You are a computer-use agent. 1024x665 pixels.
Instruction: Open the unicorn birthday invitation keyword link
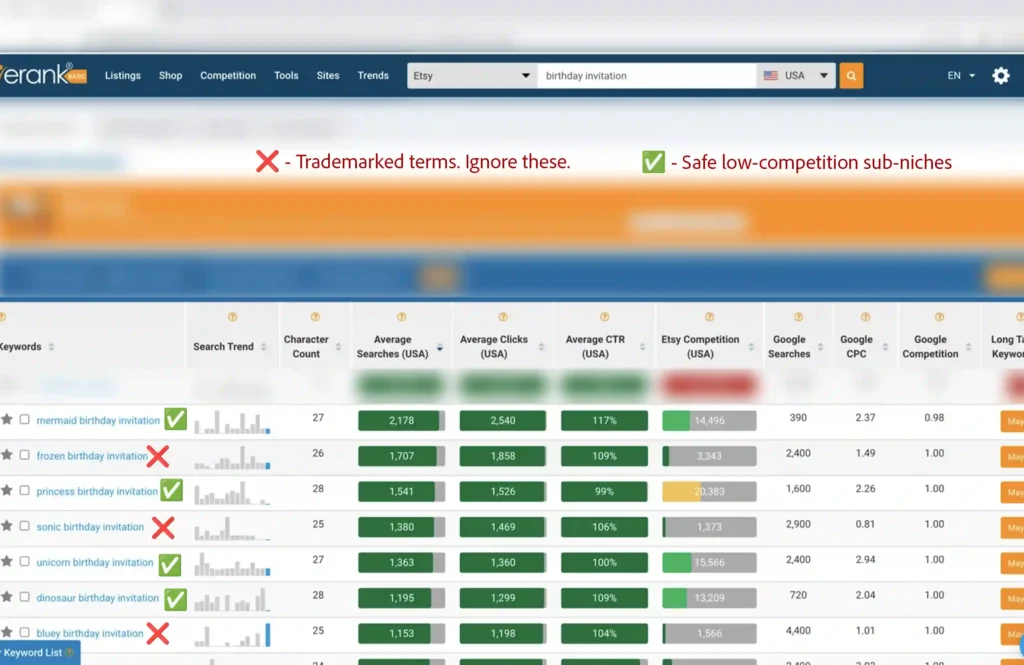(x=97, y=563)
